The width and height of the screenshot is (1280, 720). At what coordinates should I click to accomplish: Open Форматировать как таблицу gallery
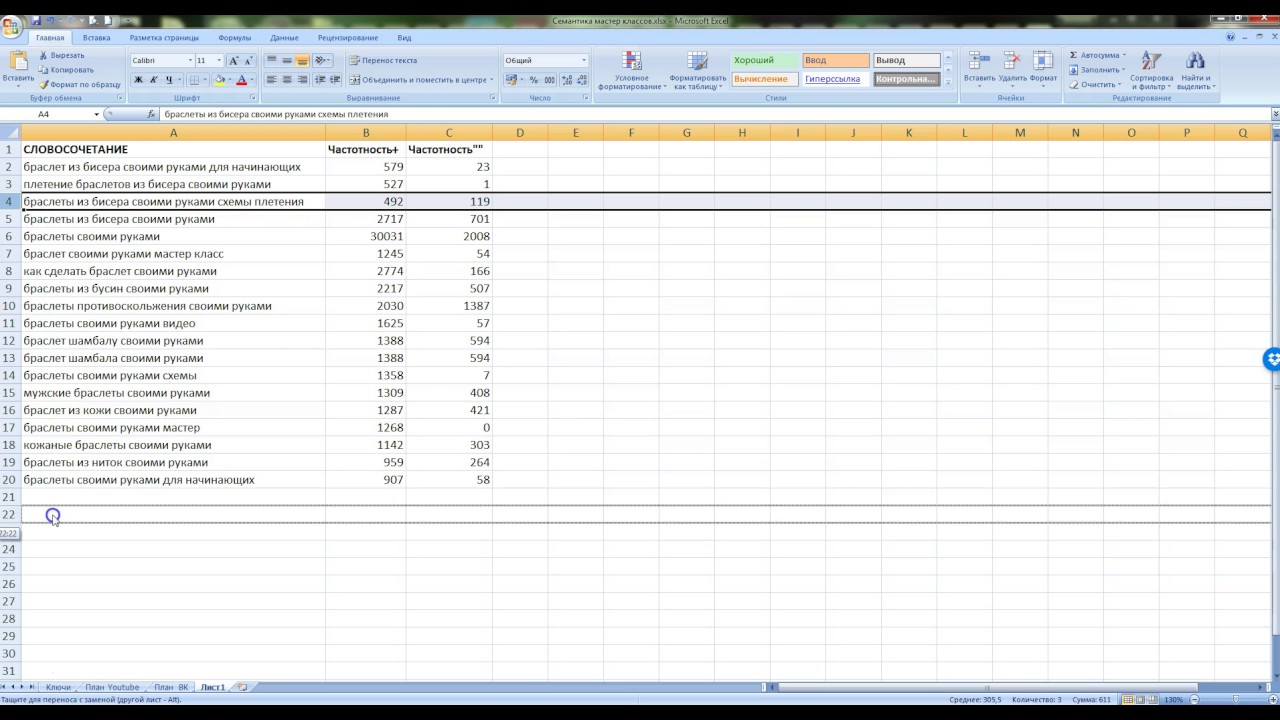coord(698,70)
